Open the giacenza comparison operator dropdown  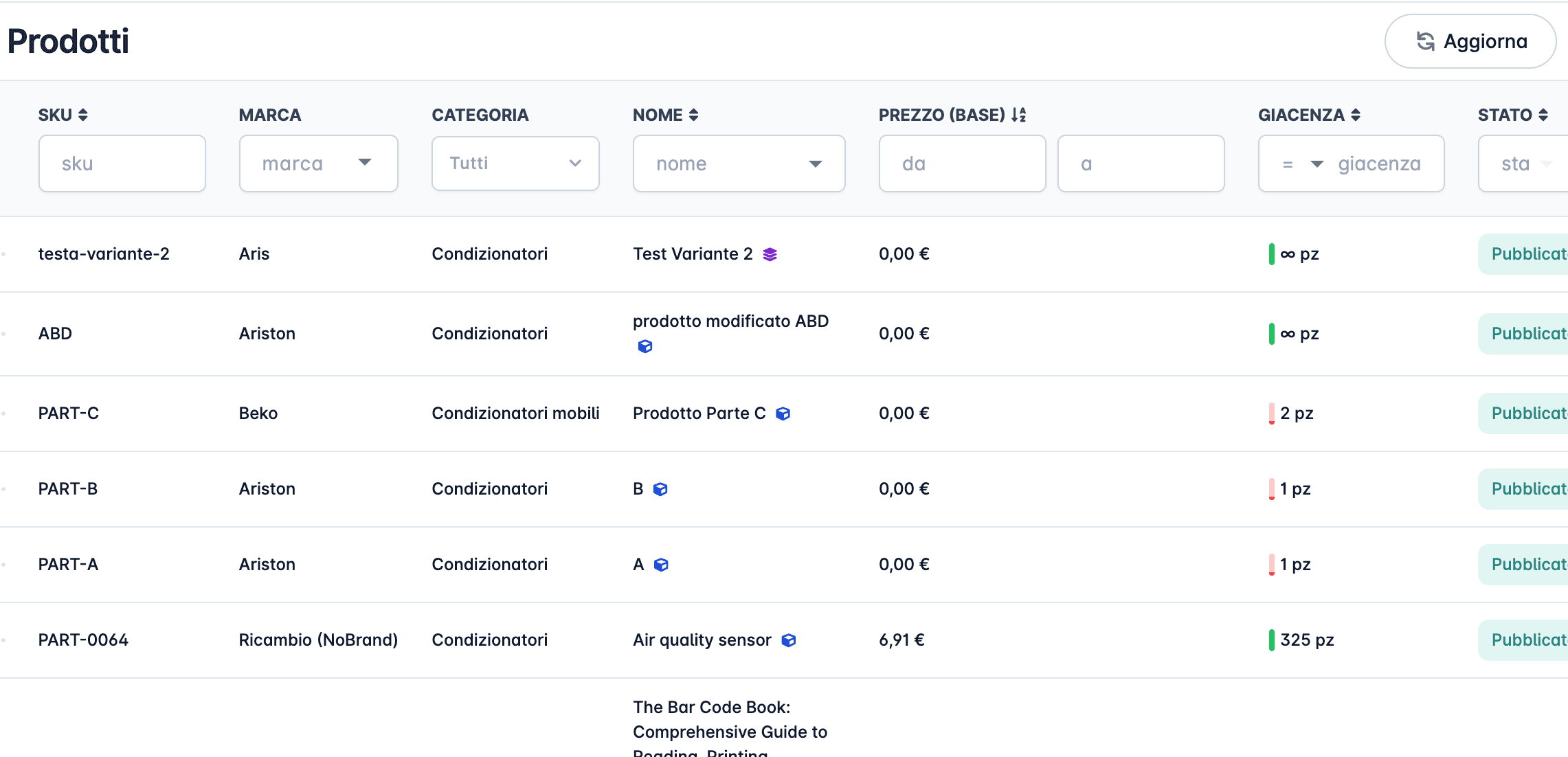(x=1303, y=163)
